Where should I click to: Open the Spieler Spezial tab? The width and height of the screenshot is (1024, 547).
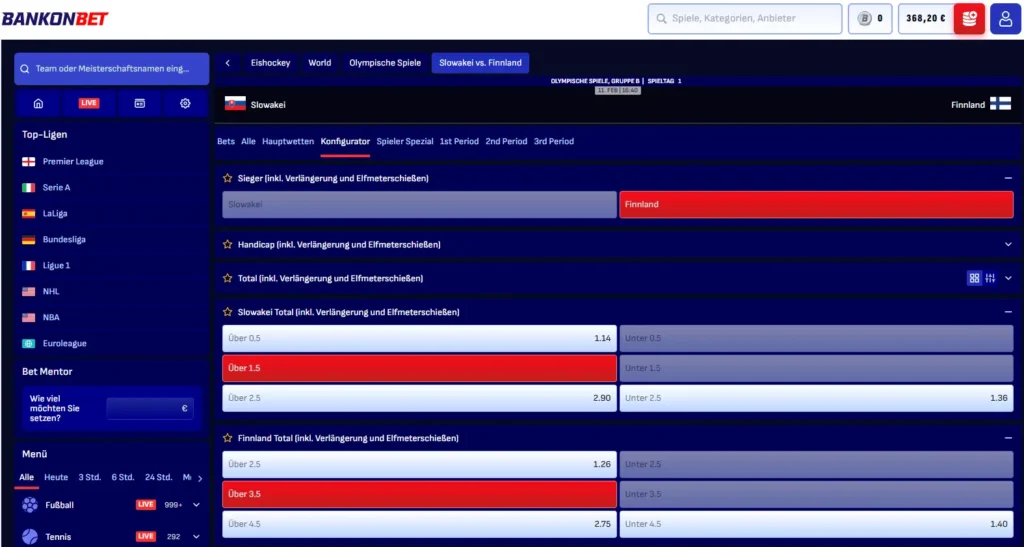(405, 142)
